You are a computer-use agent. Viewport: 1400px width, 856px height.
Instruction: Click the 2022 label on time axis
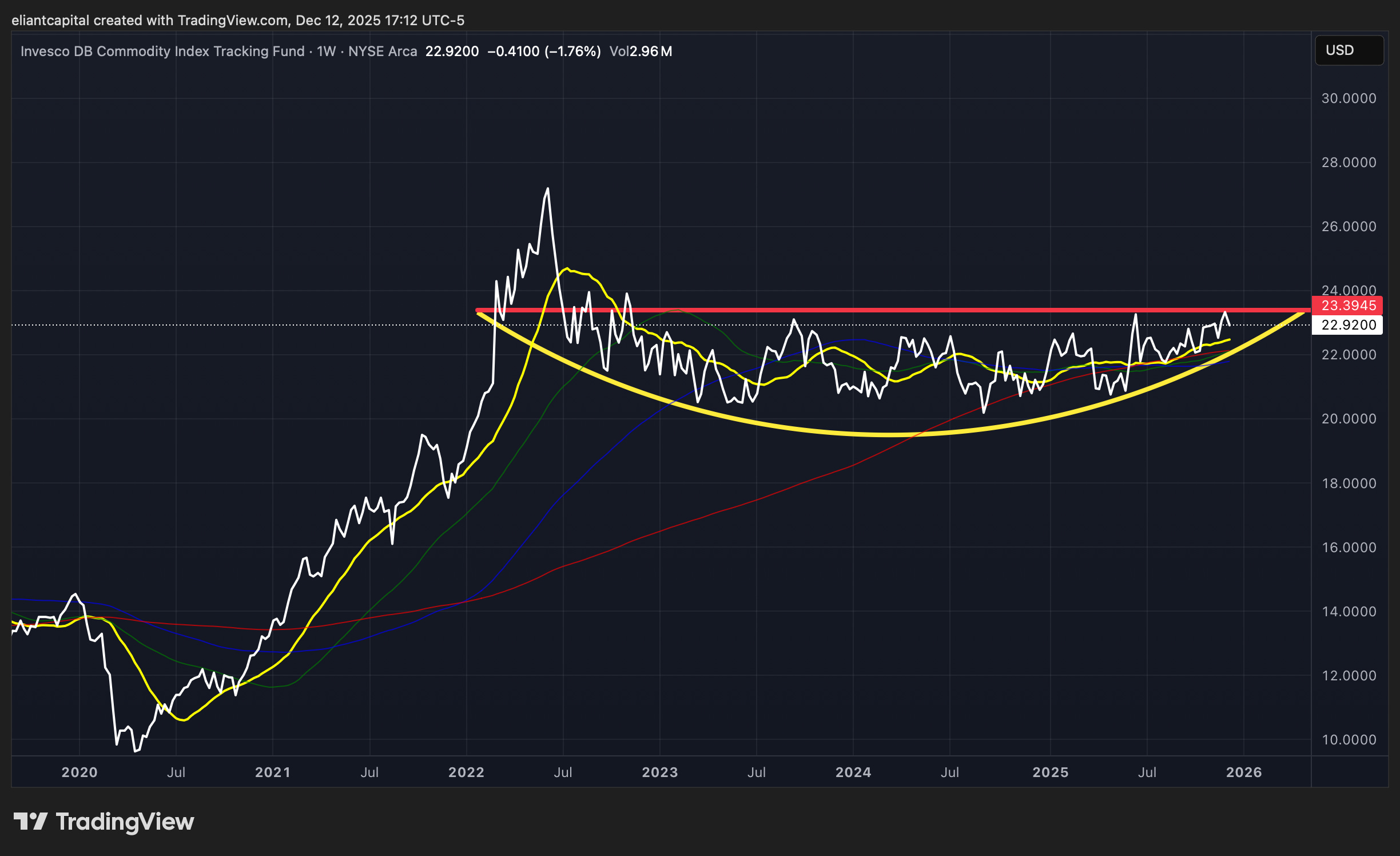466,772
